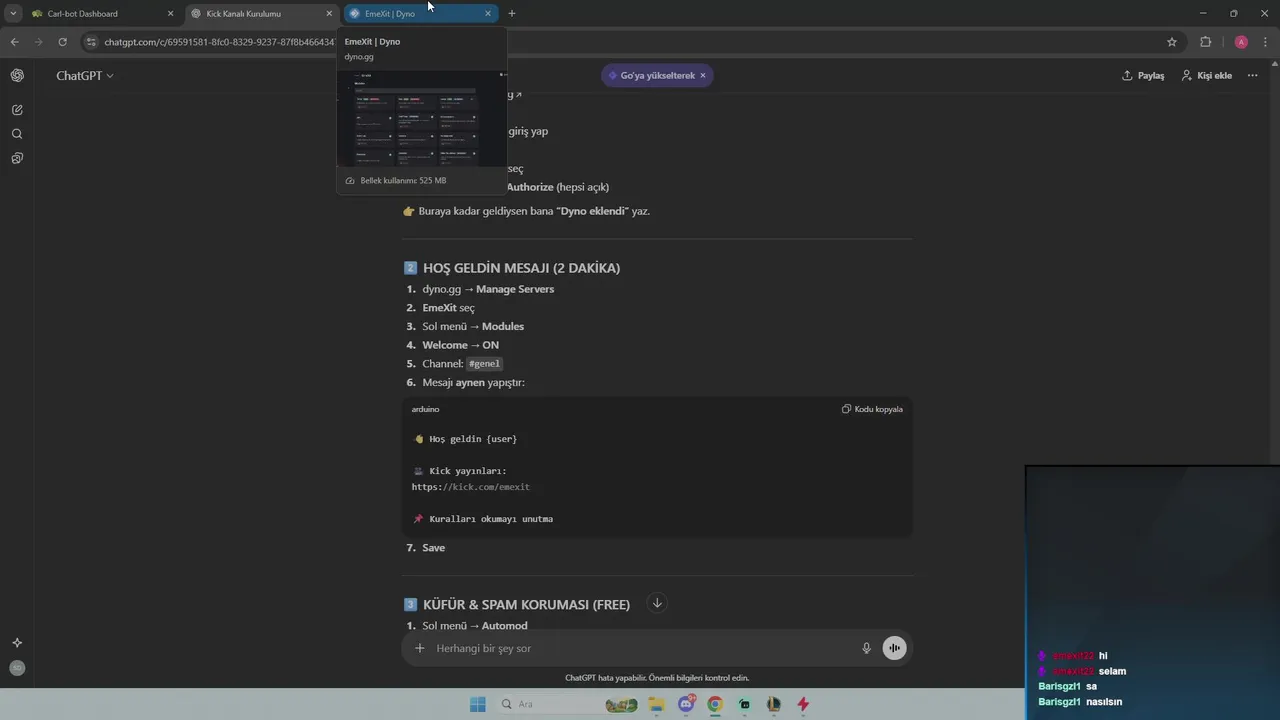Click the site info icon in address bar

(x=91, y=42)
